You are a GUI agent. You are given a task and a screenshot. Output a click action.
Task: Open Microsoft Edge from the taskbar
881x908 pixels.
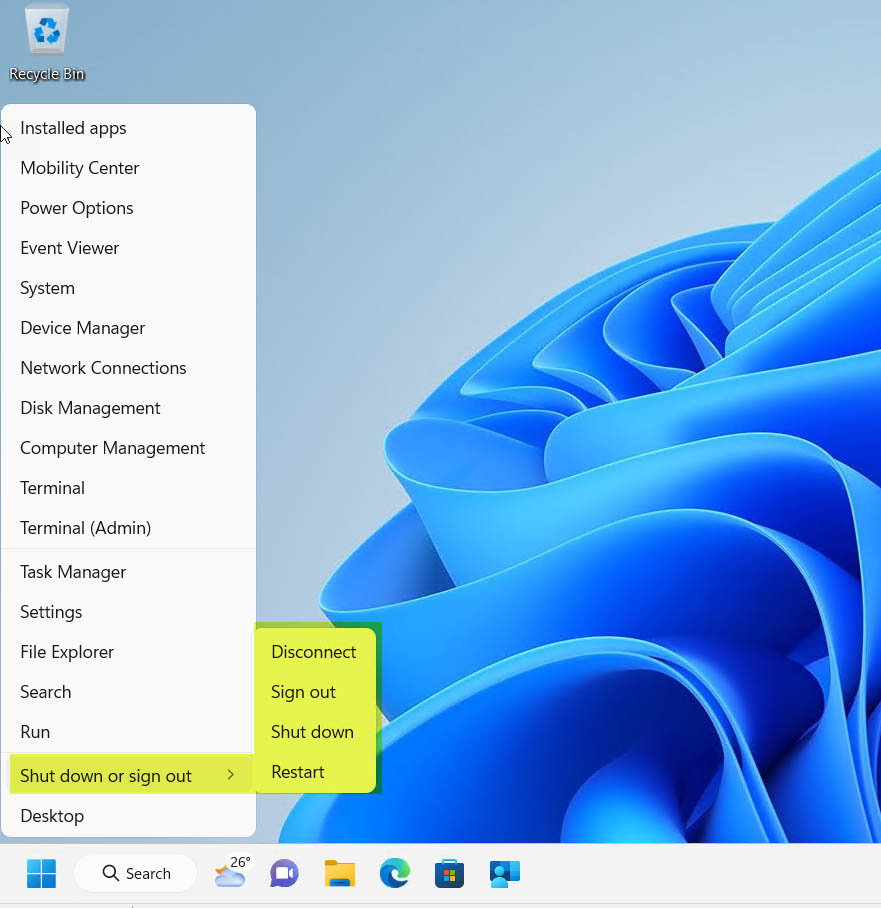394,873
